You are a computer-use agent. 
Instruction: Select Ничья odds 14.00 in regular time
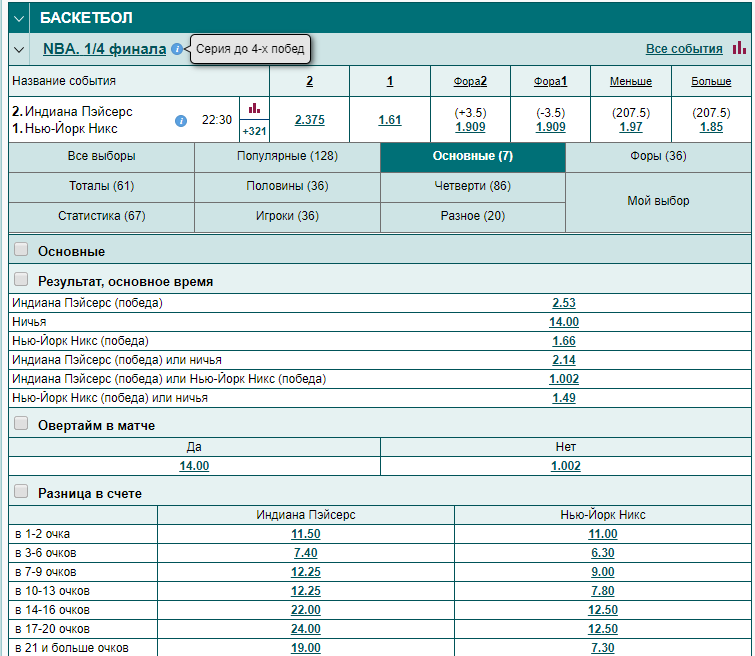pos(564,322)
